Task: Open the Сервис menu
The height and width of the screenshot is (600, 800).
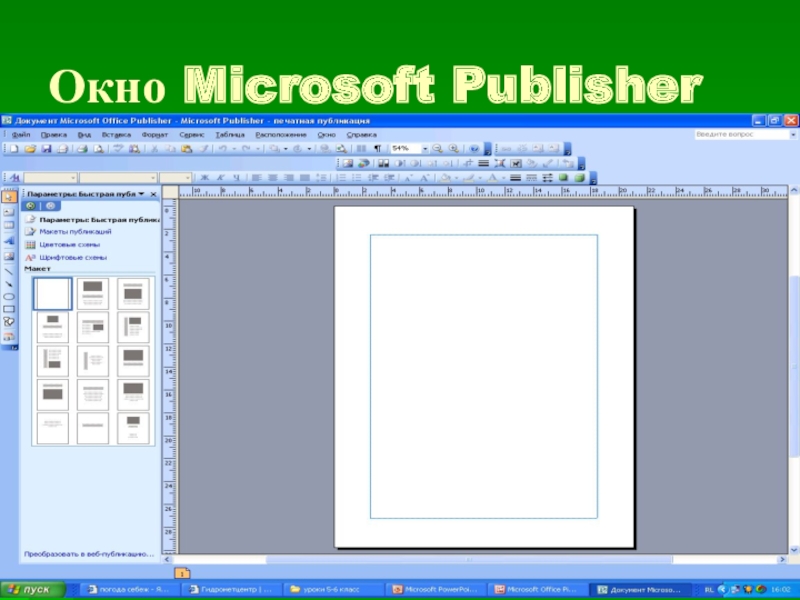Action: [192, 135]
